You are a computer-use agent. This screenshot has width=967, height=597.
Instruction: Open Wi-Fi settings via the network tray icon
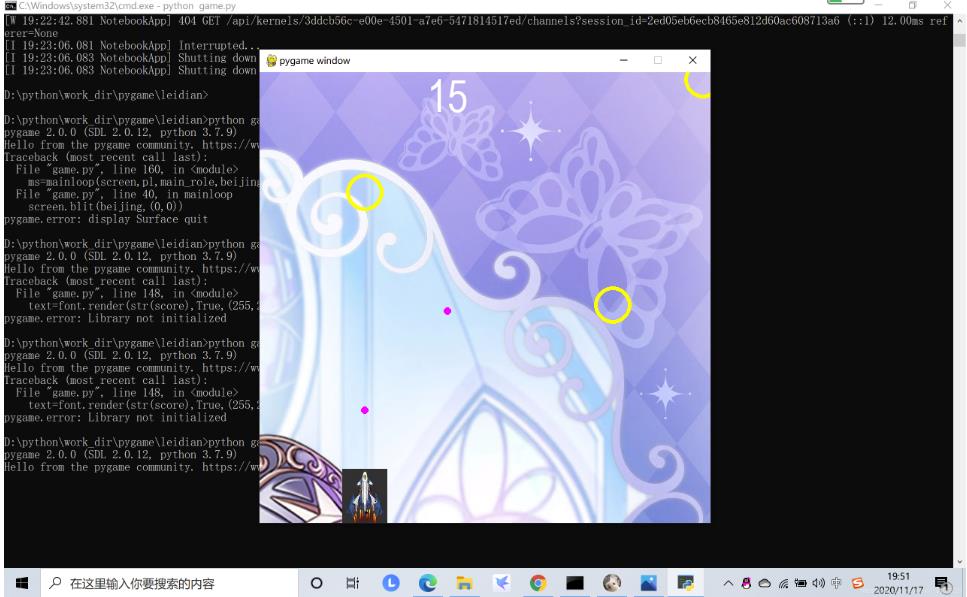[x=782, y=580]
